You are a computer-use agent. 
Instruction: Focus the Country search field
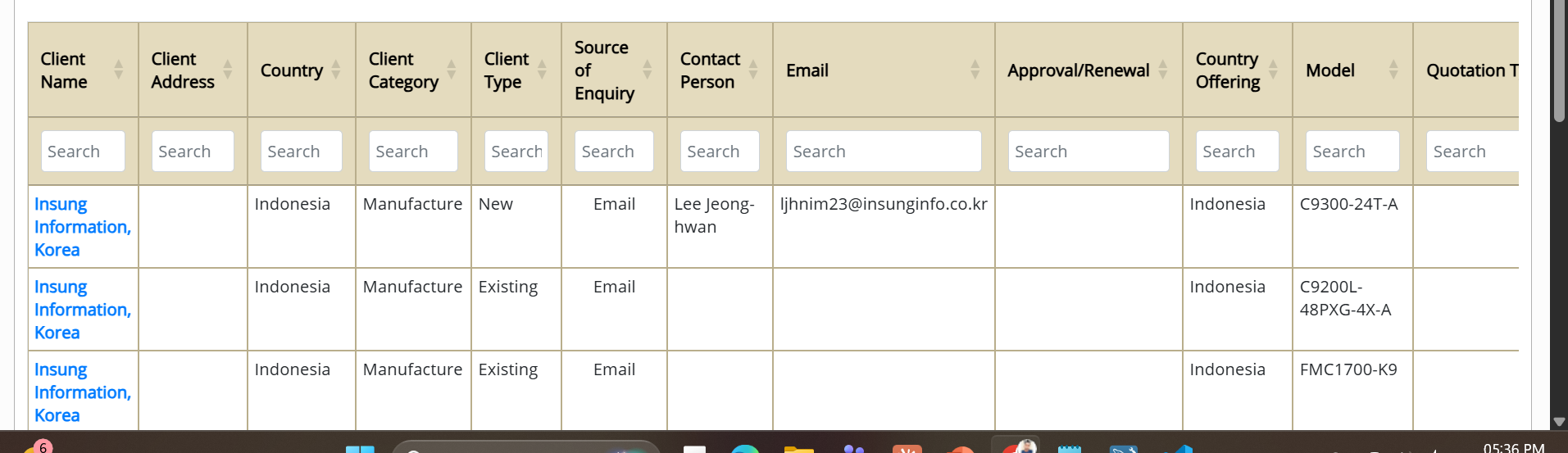(x=302, y=152)
